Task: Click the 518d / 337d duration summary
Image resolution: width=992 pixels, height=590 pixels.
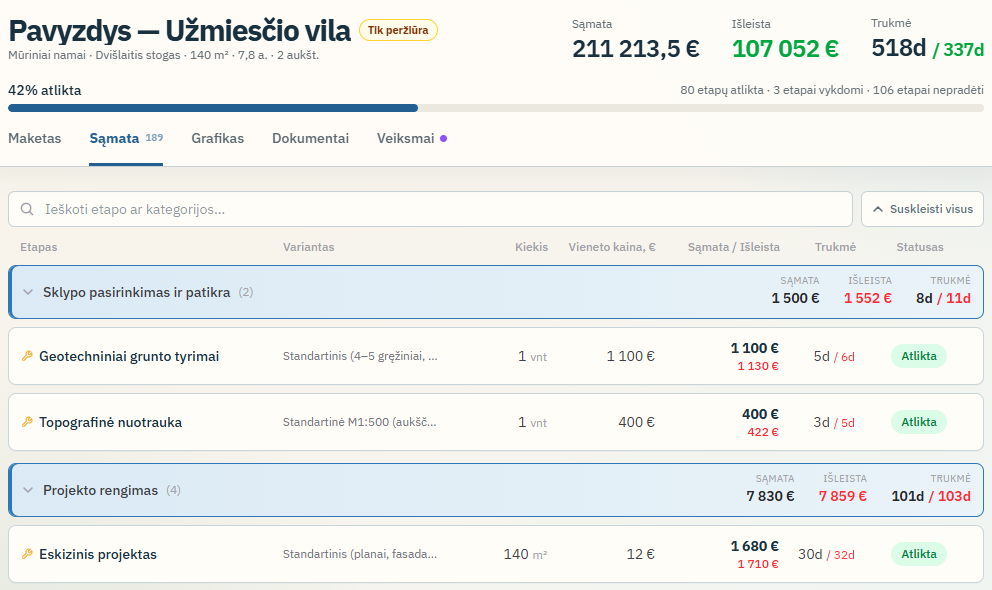Action: 927,48
